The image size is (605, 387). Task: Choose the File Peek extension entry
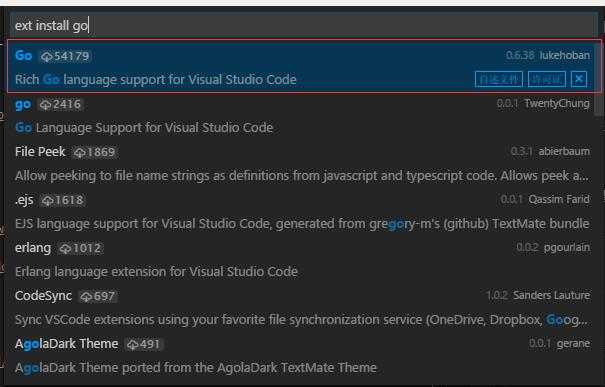(304, 164)
